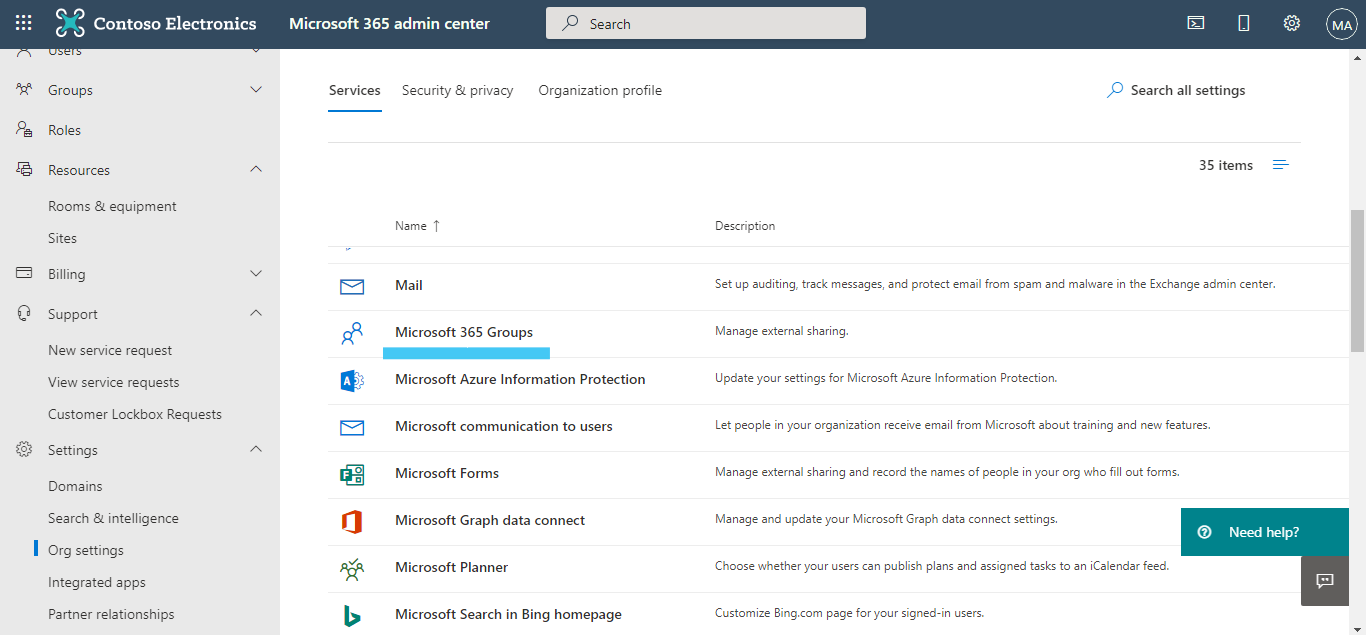Open the app launcher waffle icon
Viewport: 1366px width, 635px height.
coord(24,23)
